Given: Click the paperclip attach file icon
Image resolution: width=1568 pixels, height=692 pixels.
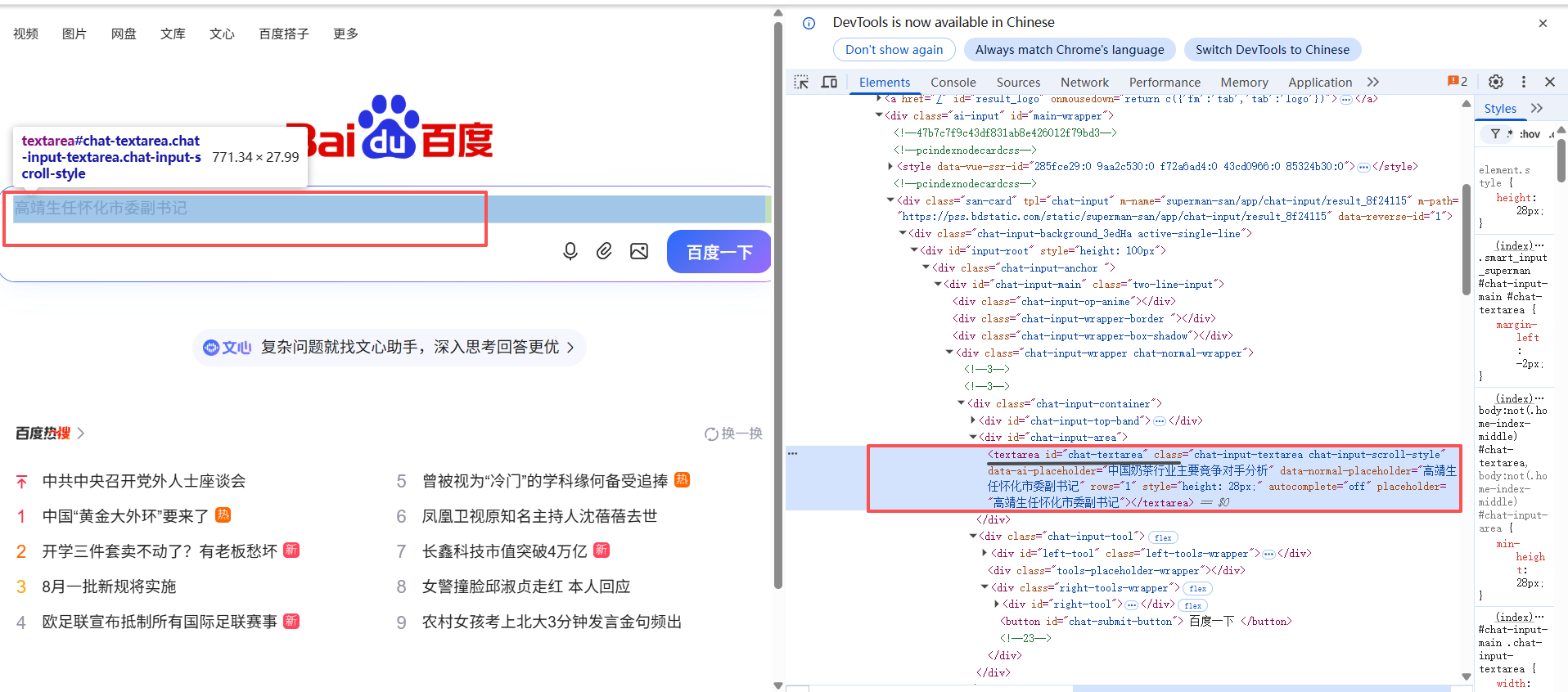Looking at the screenshot, I should [604, 251].
